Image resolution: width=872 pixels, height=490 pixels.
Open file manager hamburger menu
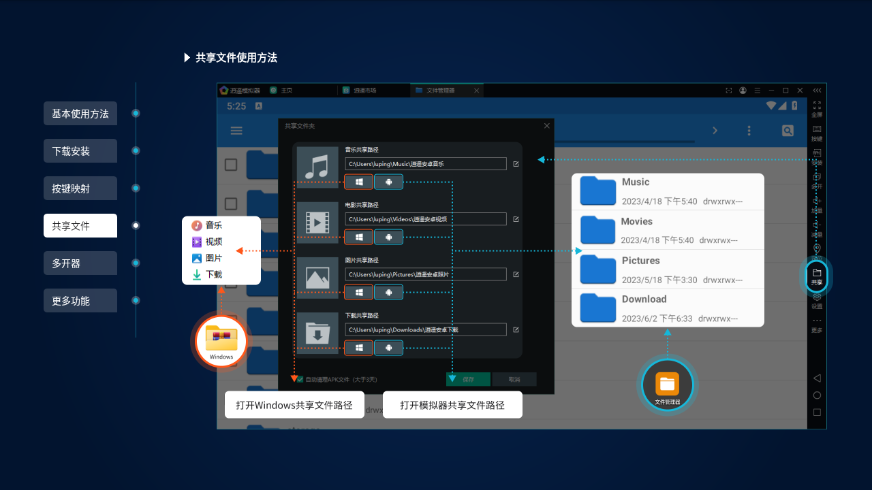point(236,131)
